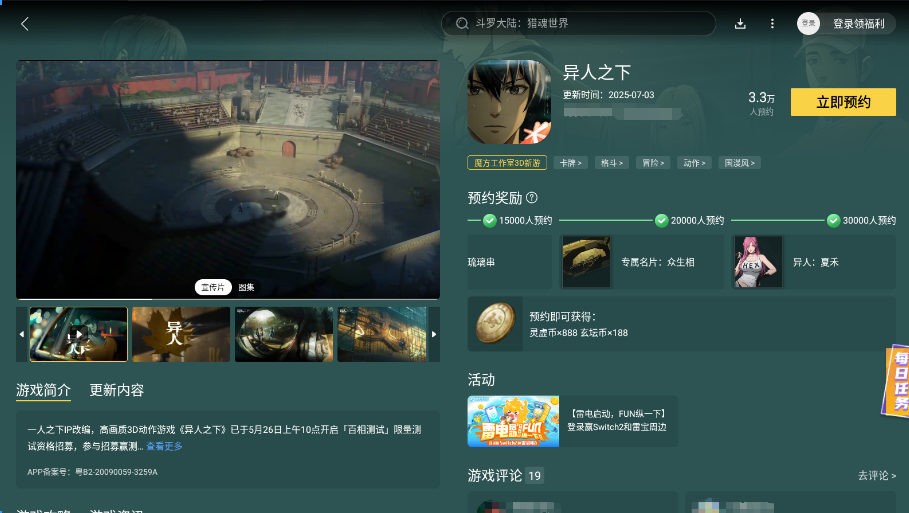909x513 pixels.
Task: Open the 预约奖励 help question mark
Action: tap(532, 198)
